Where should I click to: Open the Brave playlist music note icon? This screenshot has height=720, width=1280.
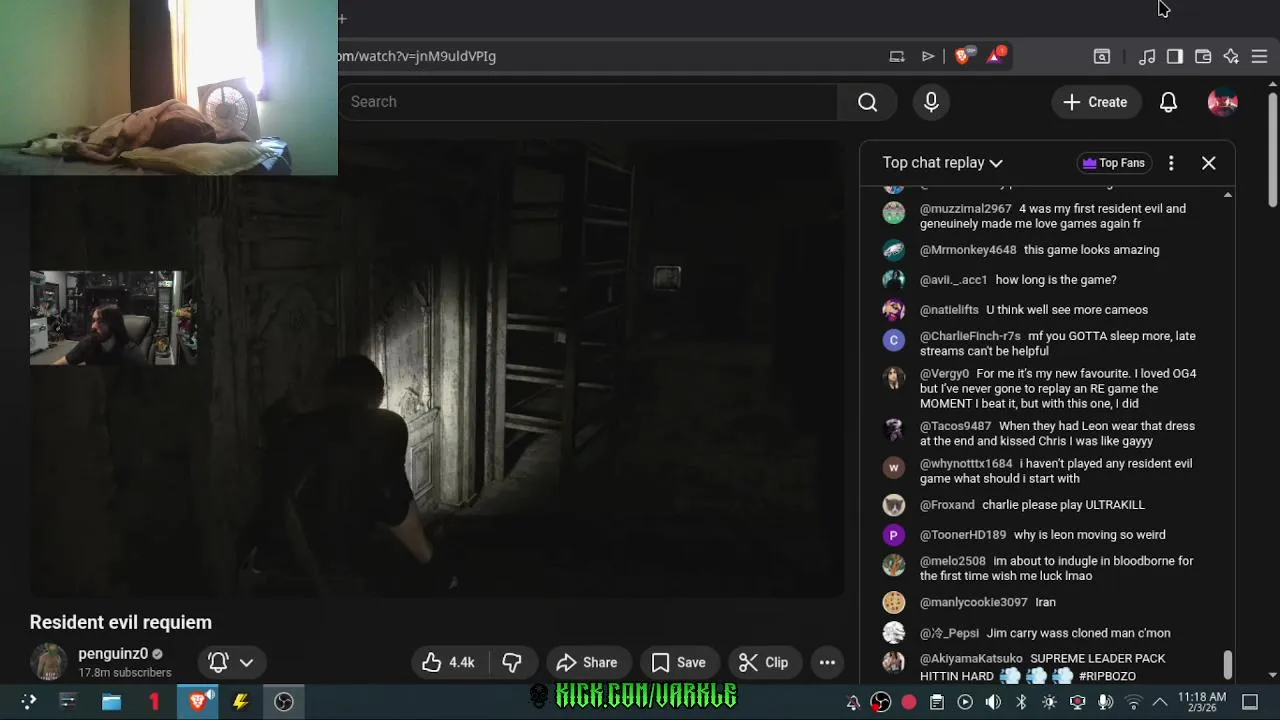(x=1147, y=57)
